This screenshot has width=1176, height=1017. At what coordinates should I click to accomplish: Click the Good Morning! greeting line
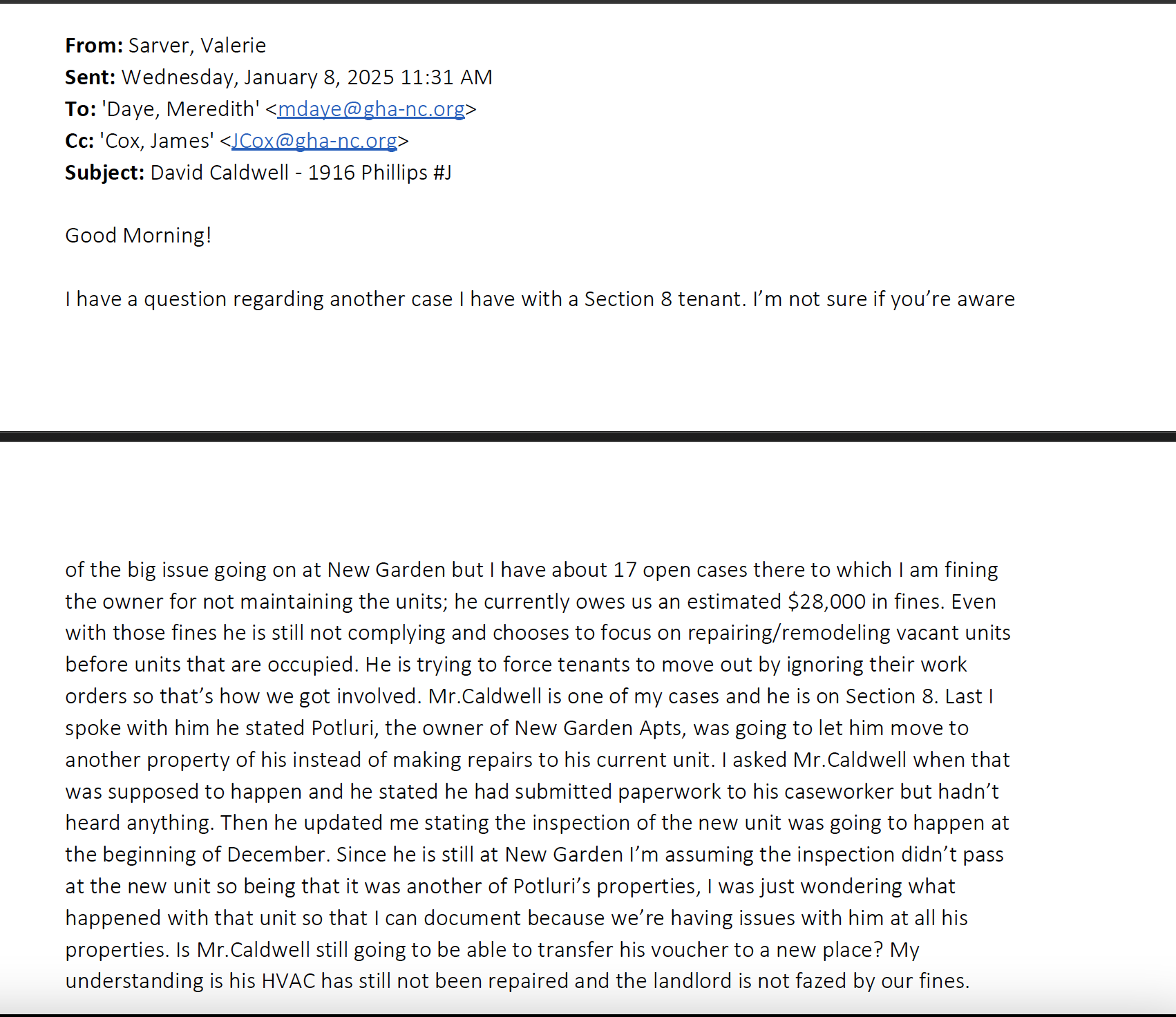[138, 236]
